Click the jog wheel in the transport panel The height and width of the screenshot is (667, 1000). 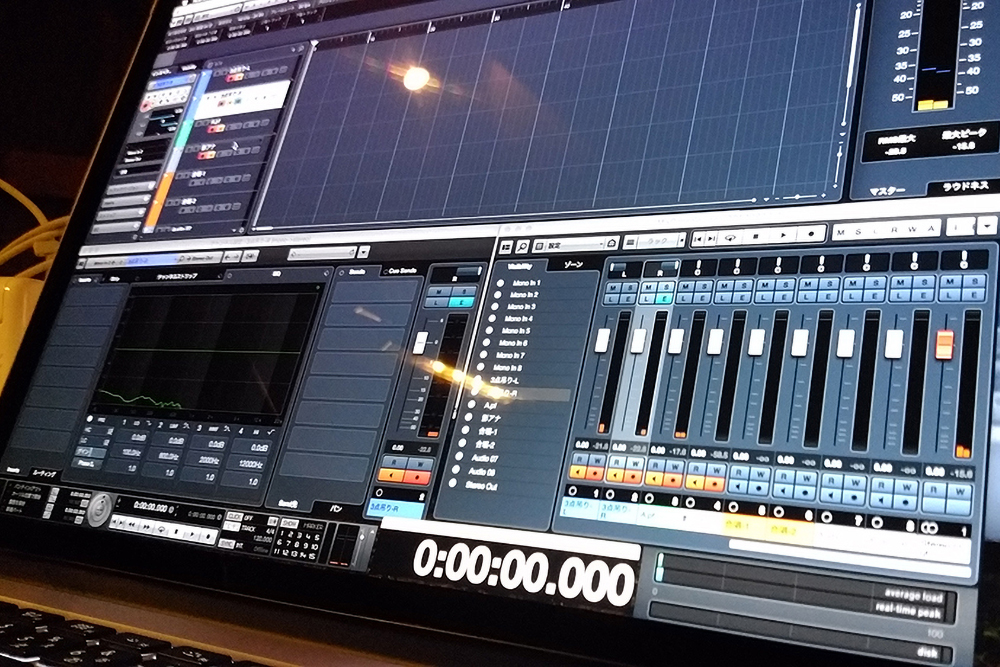pyautogui.click(x=98, y=510)
